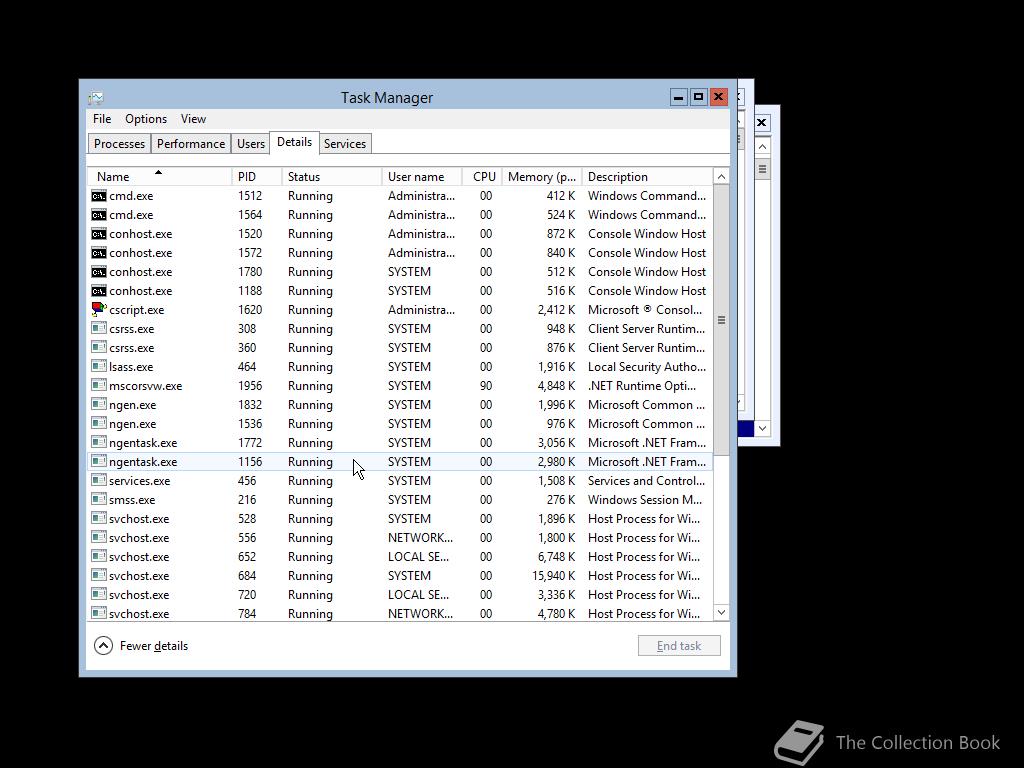Click the process list scrollbar thumb
The image size is (1024, 768).
pos(721,320)
